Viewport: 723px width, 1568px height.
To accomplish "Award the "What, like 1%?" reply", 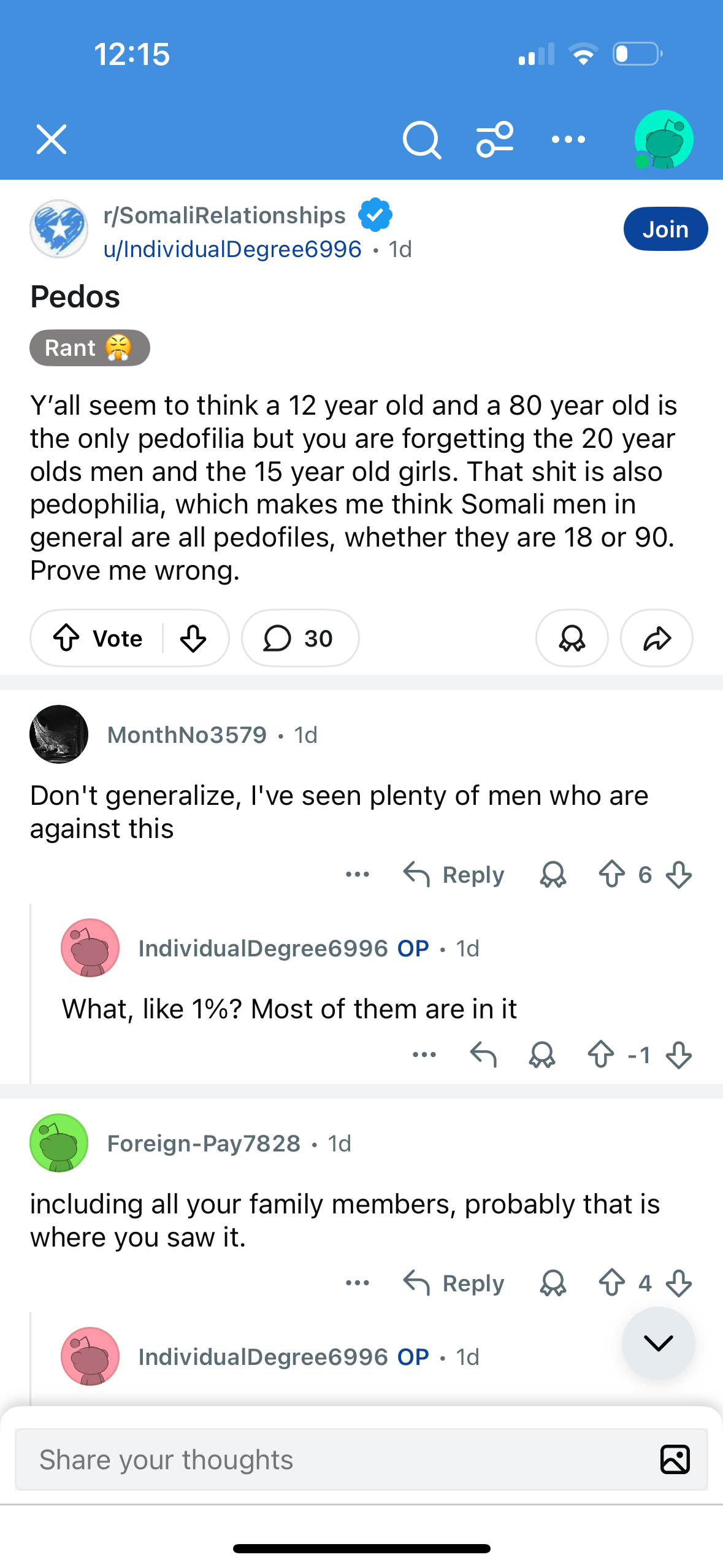I will click(x=542, y=1055).
